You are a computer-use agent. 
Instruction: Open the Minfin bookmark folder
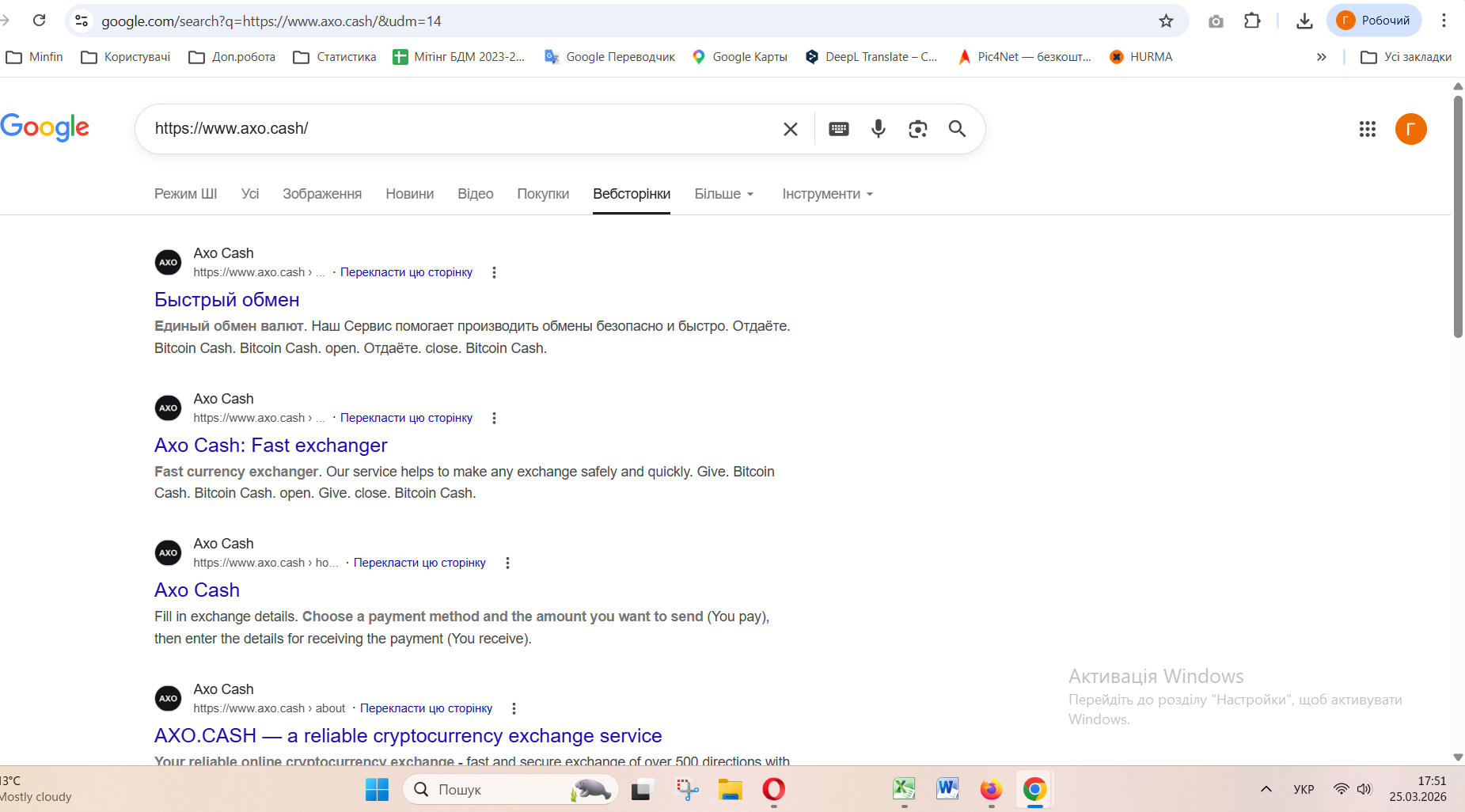[x=34, y=57]
